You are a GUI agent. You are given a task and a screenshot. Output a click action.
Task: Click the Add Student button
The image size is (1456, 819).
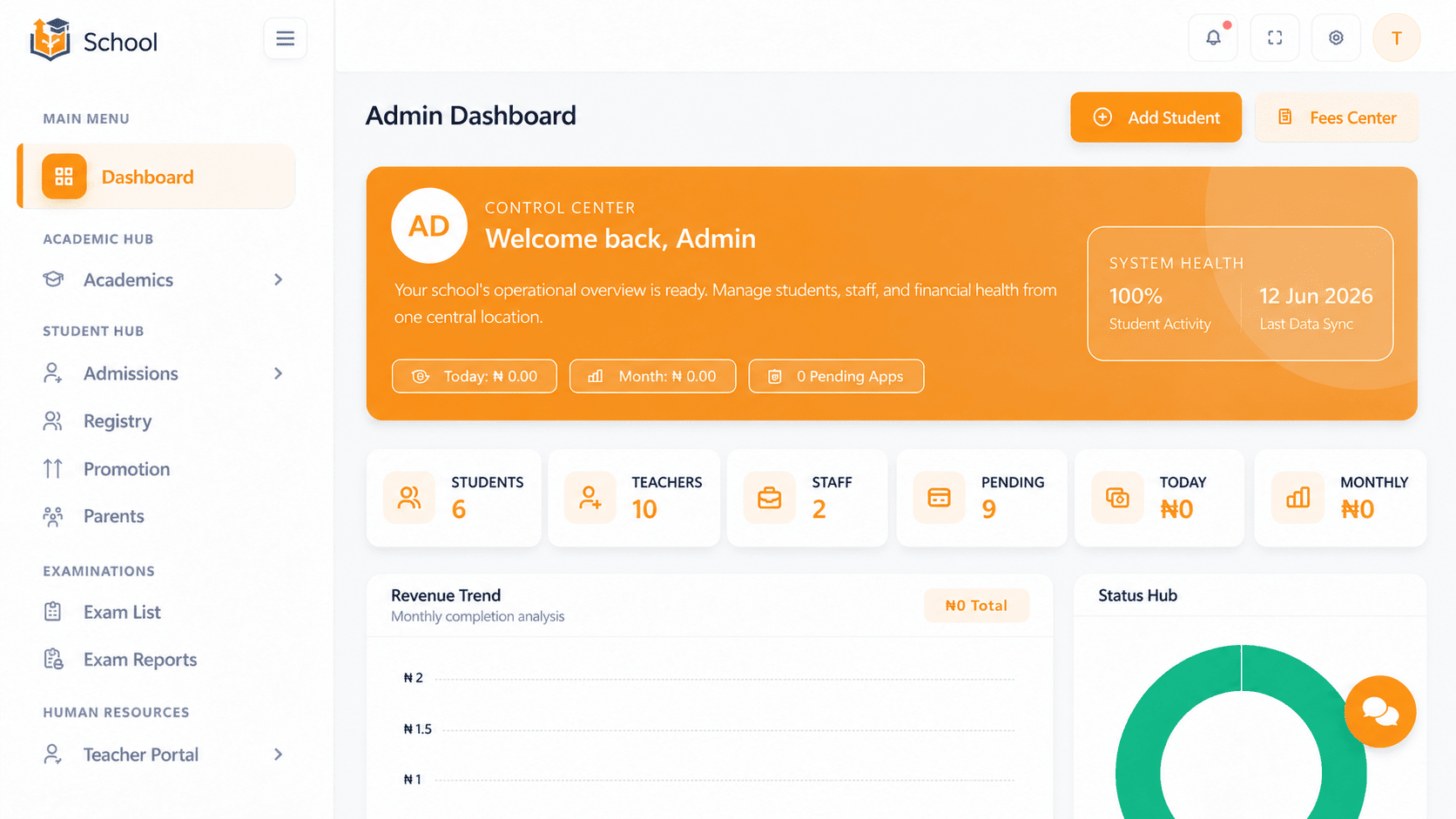tap(1156, 117)
